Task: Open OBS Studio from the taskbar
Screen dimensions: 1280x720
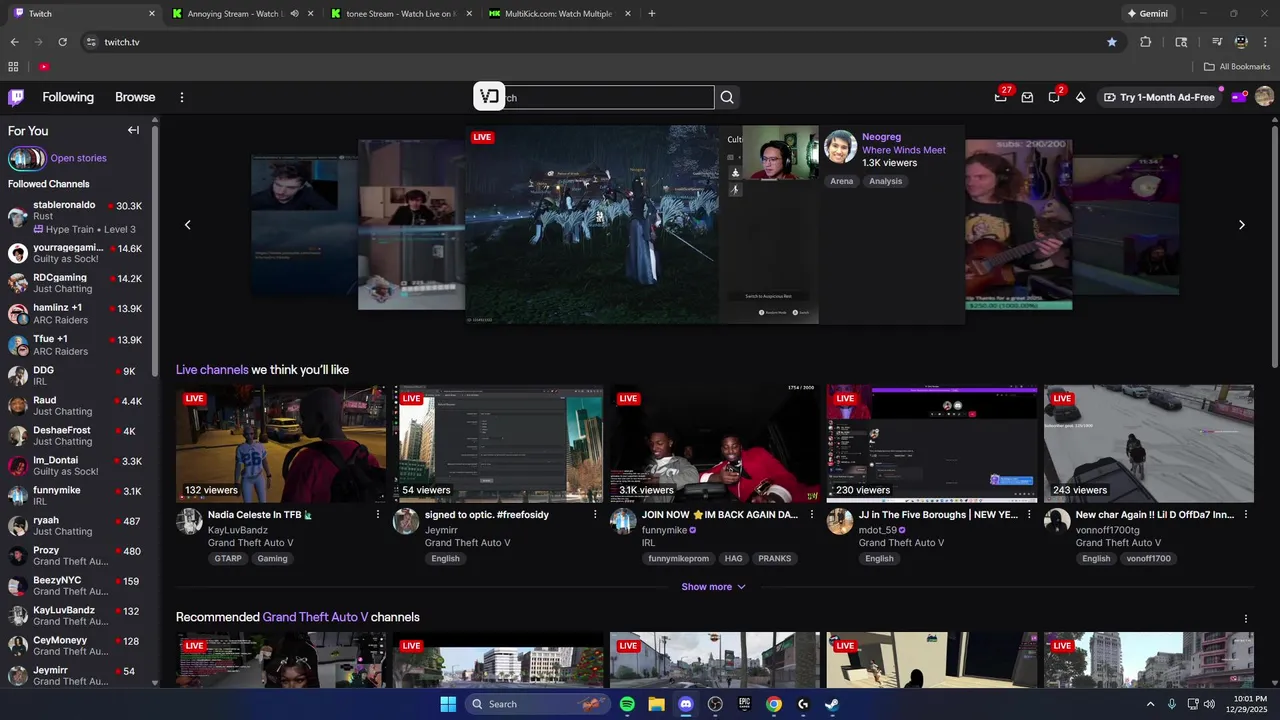Action: (715, 704)
